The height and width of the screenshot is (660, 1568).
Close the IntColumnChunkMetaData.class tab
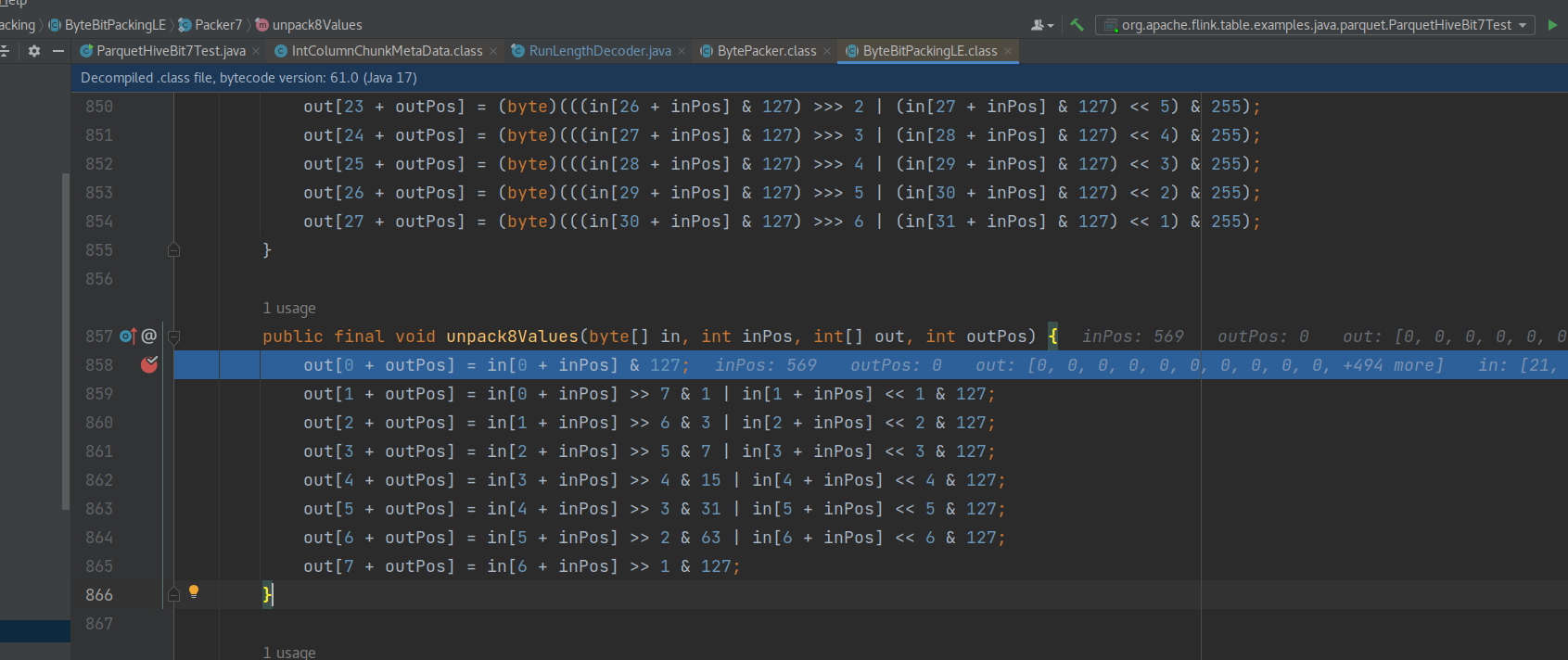493,51
